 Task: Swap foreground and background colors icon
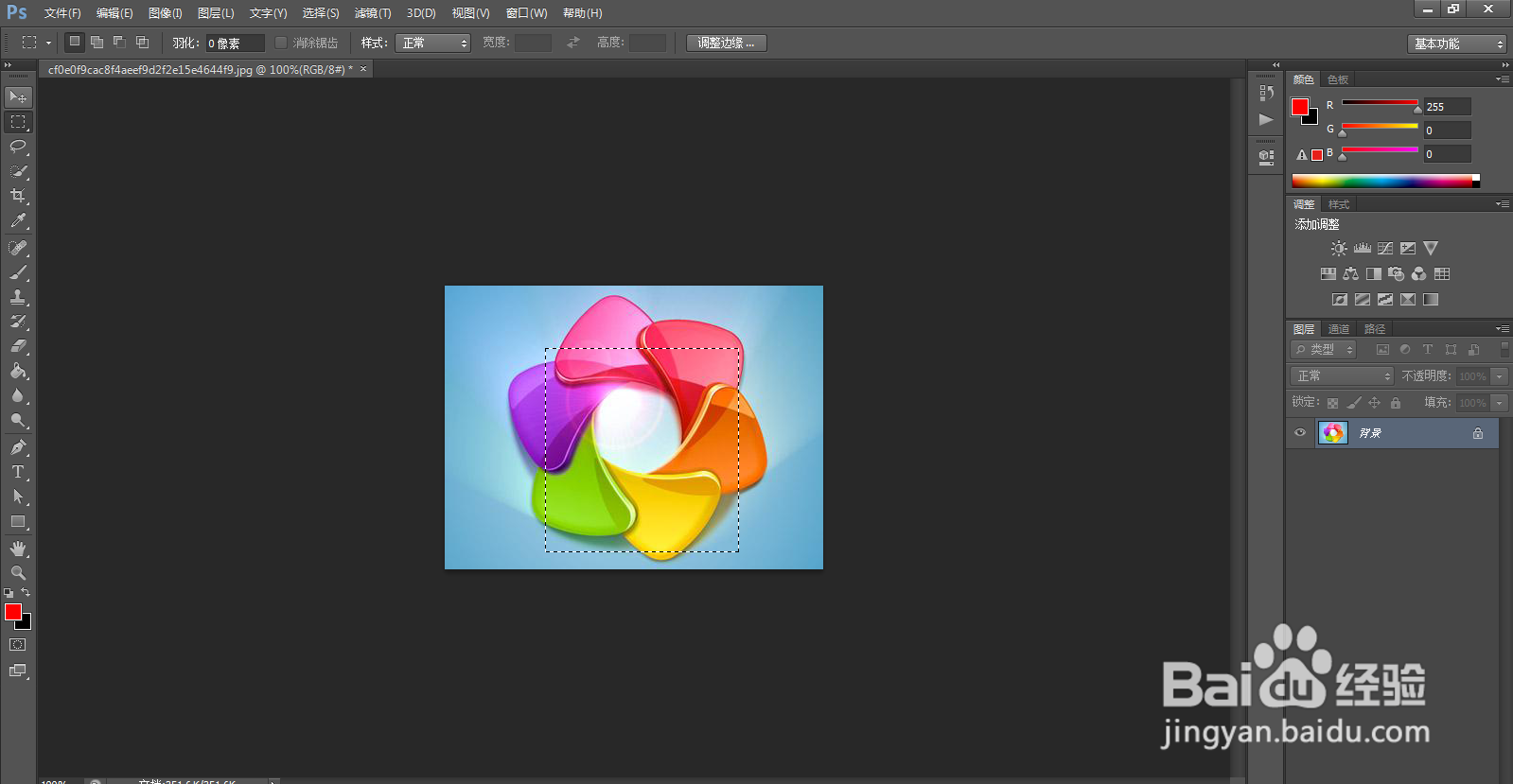tap(26, 593)
